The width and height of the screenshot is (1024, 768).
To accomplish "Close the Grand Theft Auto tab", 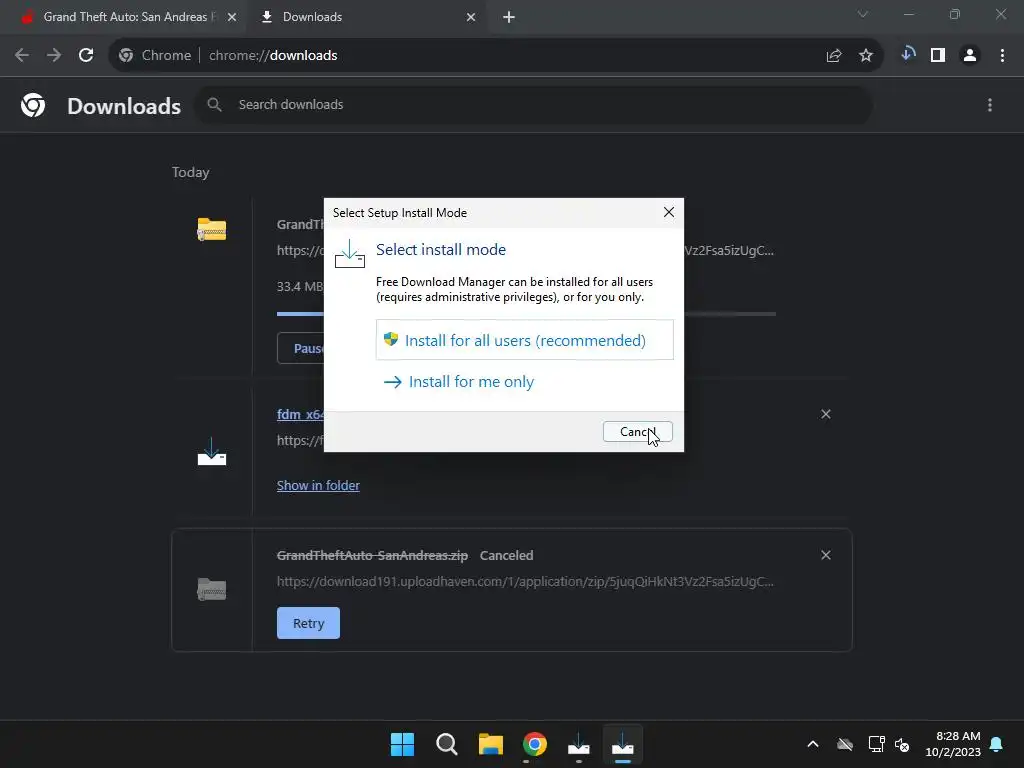I will pos(231,17).
